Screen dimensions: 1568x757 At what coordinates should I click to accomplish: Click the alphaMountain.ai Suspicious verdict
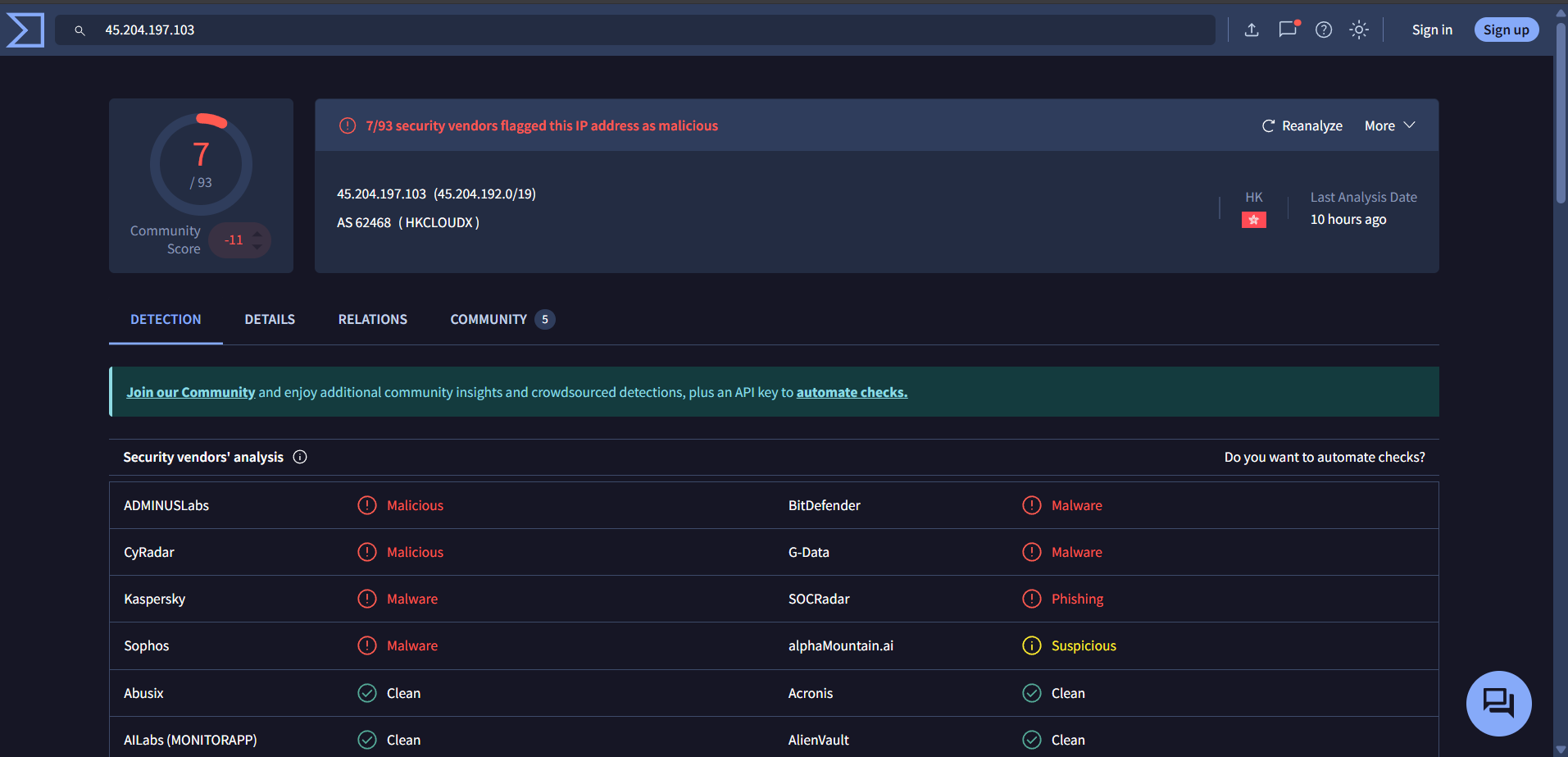click(1084, 645)
